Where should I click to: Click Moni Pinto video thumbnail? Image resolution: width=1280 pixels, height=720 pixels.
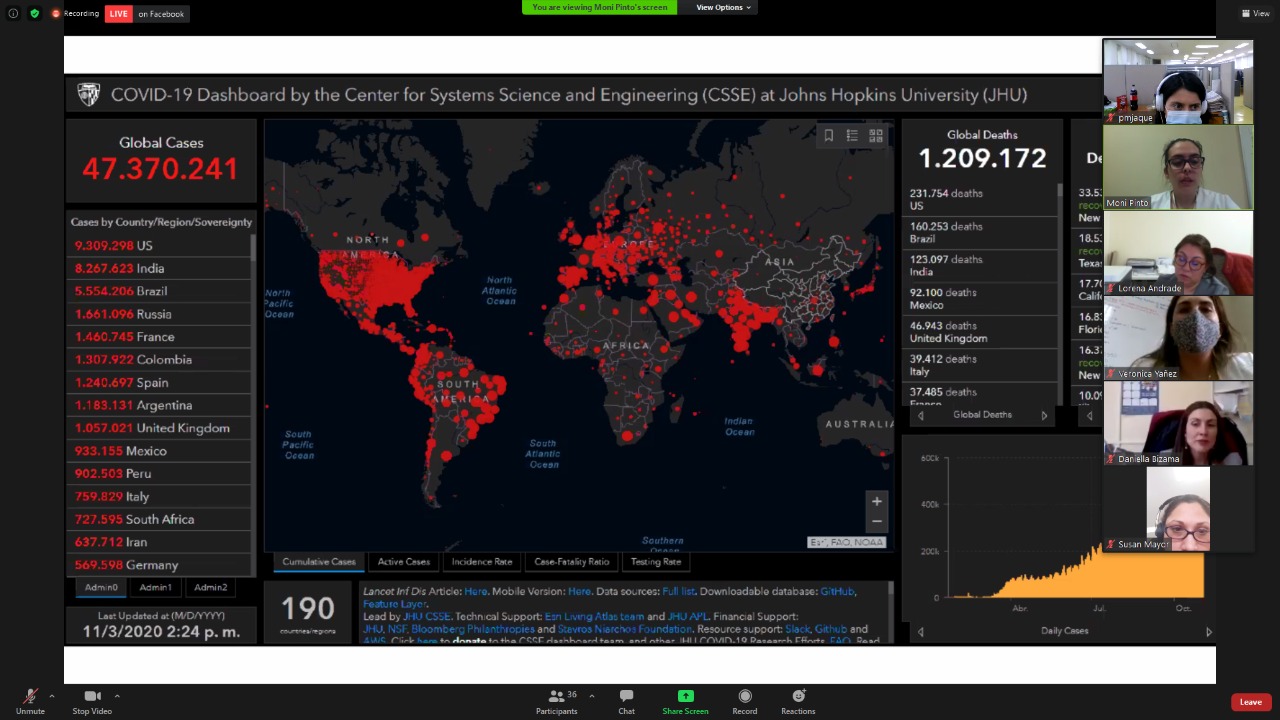coord(1178,167)
